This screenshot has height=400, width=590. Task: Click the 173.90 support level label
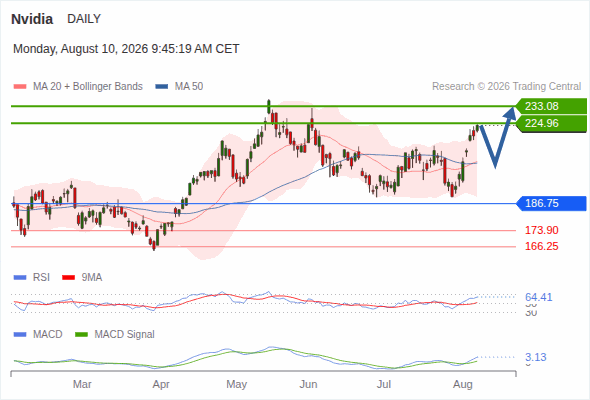coord(541,230)
